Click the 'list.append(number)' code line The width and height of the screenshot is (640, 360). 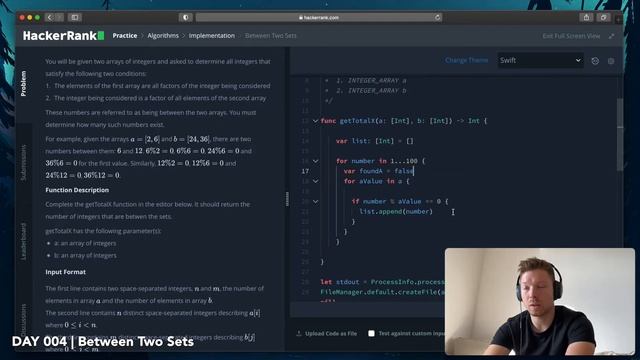(396, 211)
